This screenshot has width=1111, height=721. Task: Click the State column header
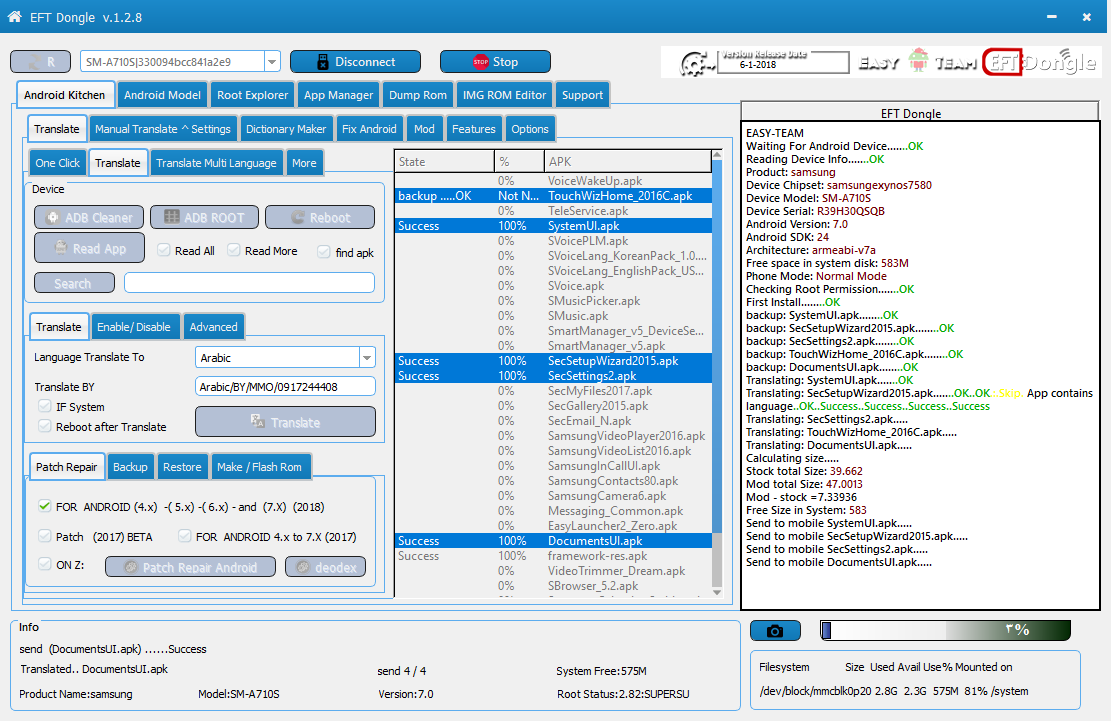pyautogui.click(x=444, y=161)
